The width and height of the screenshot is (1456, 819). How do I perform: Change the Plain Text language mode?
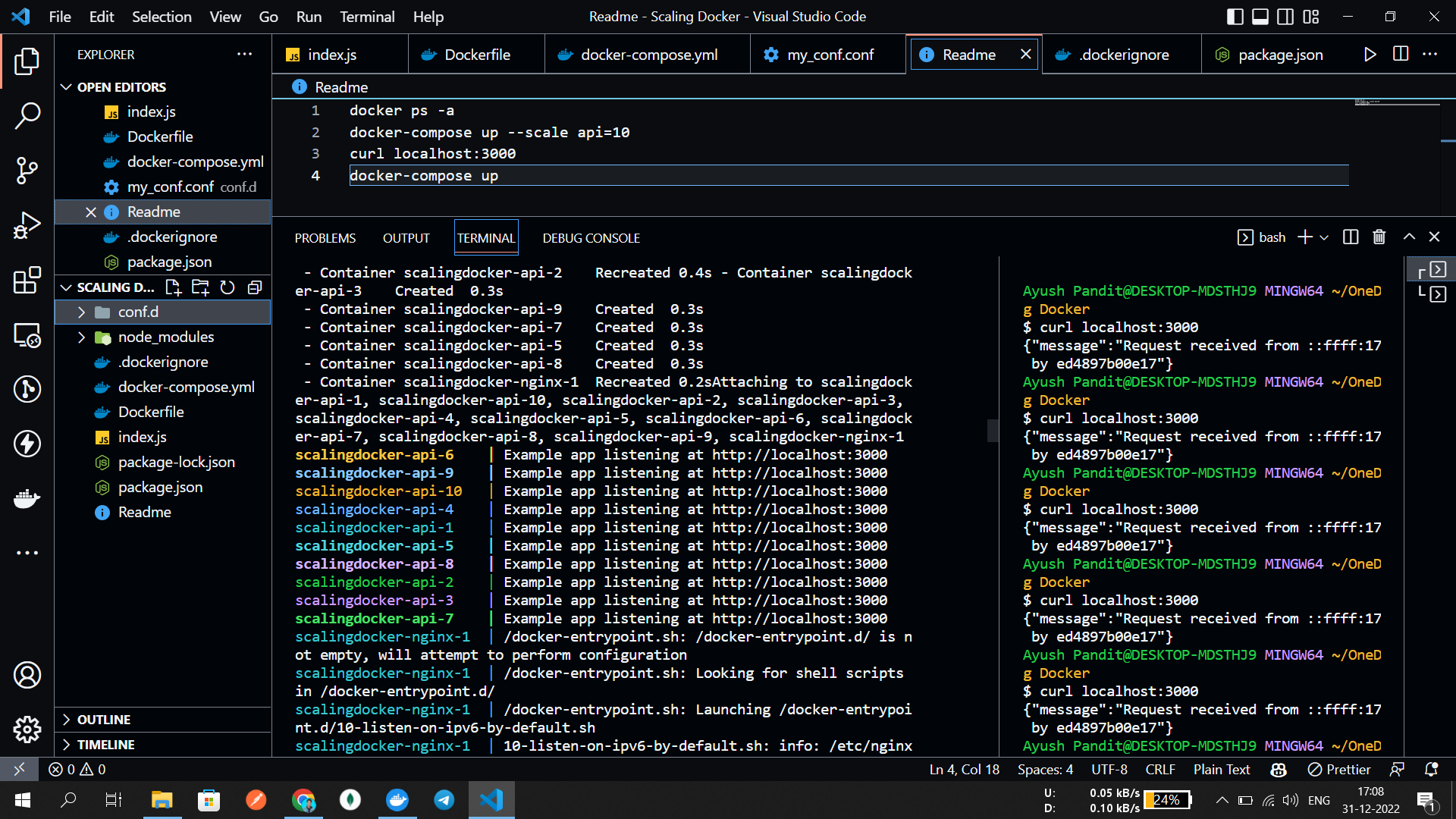coord(1222,769)
